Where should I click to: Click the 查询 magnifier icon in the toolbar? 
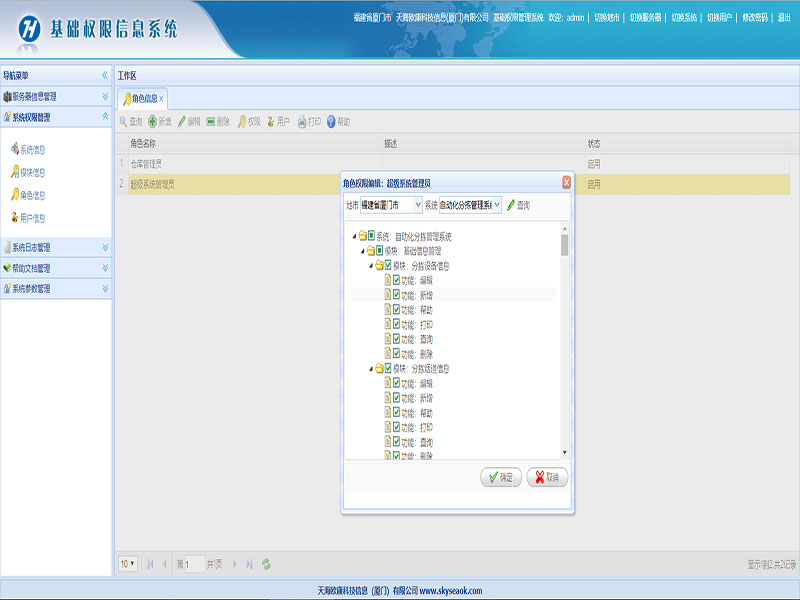(x=124, y=121)
